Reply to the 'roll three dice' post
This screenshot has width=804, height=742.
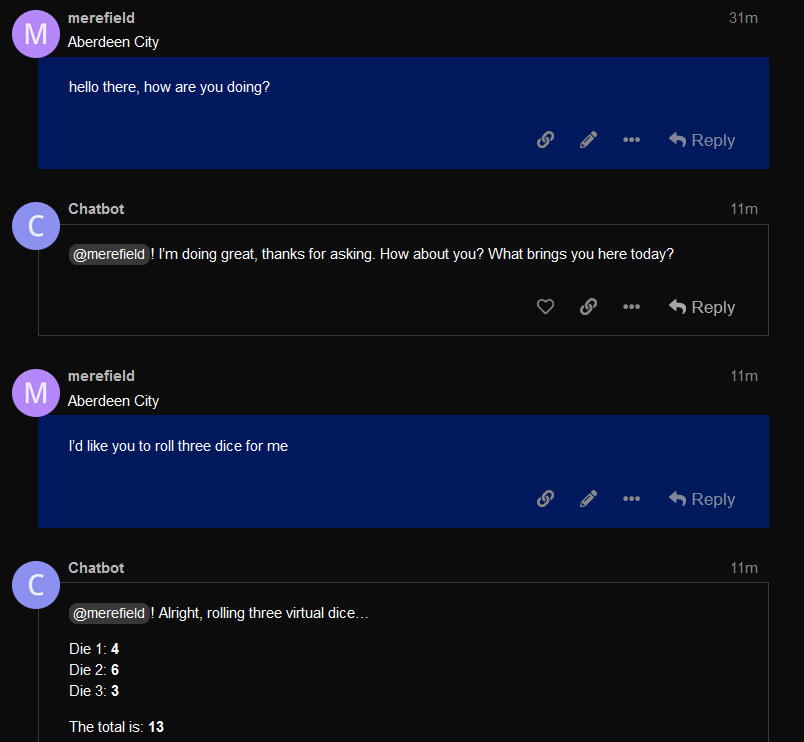(701, 498)
